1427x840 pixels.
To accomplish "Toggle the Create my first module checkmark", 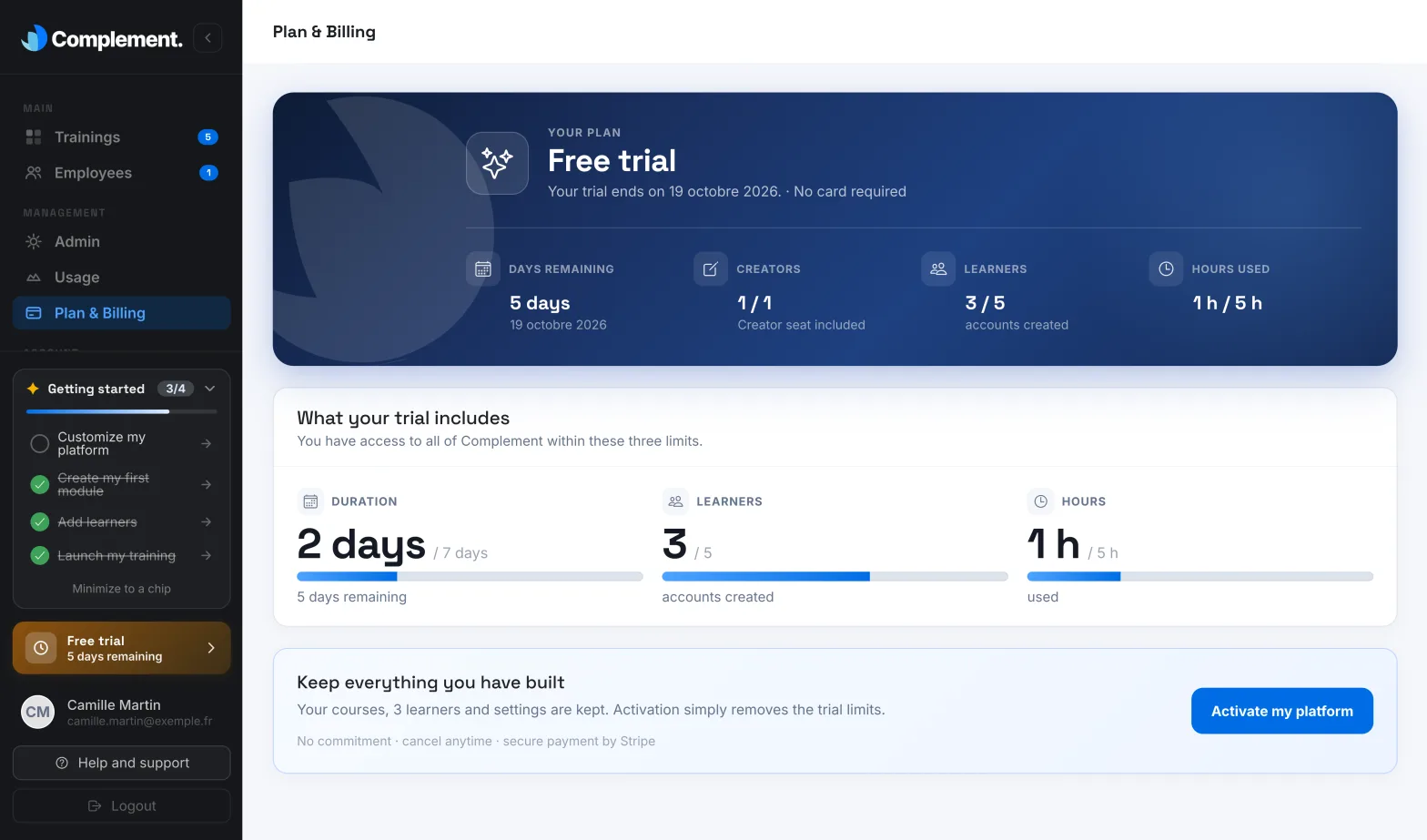I will click(40, 485).
